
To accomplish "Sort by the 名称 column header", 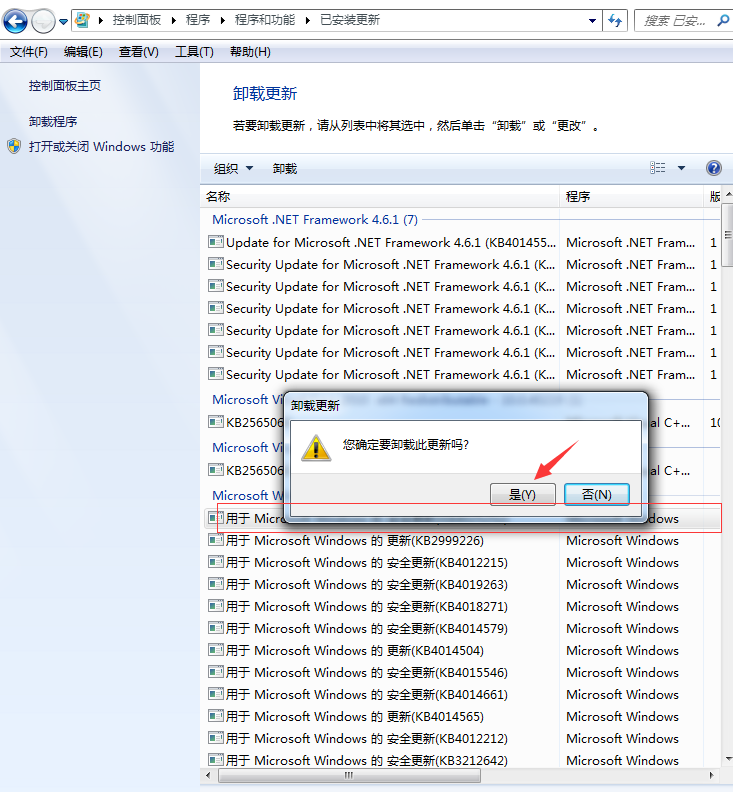I will [379, 196].
